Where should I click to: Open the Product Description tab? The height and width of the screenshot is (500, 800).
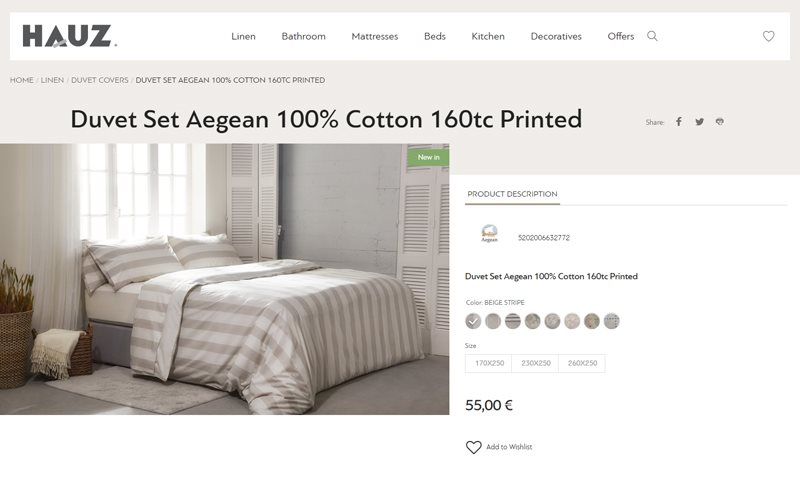coord(512,194)
